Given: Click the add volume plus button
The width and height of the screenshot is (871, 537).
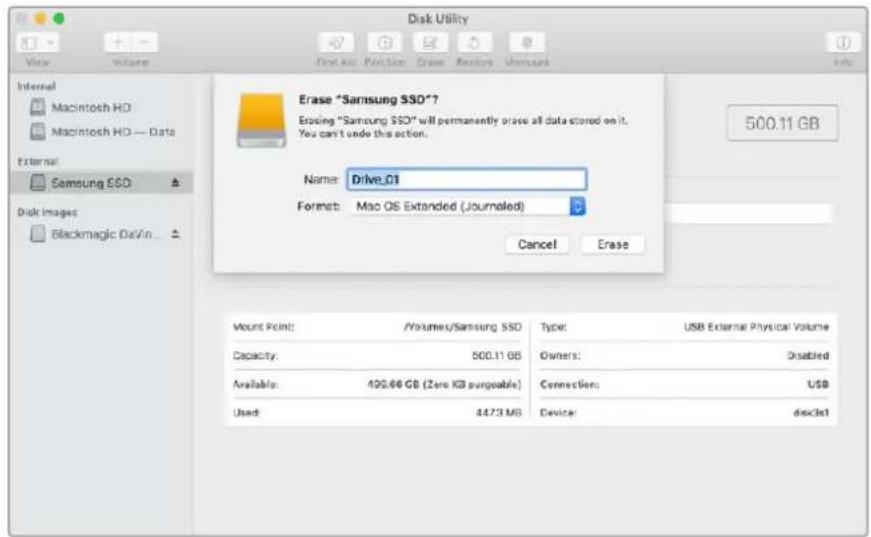Looking at the screenshot, I should [117, 42].
